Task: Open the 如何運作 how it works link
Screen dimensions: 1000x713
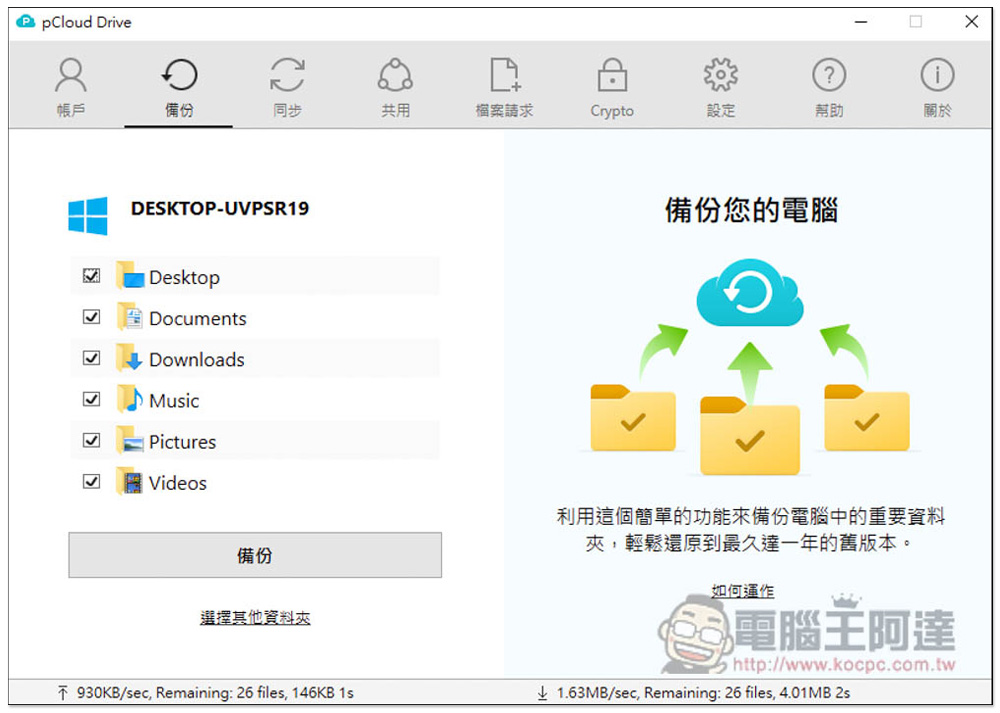Action: pyautogui.click(x=743, y=591)
